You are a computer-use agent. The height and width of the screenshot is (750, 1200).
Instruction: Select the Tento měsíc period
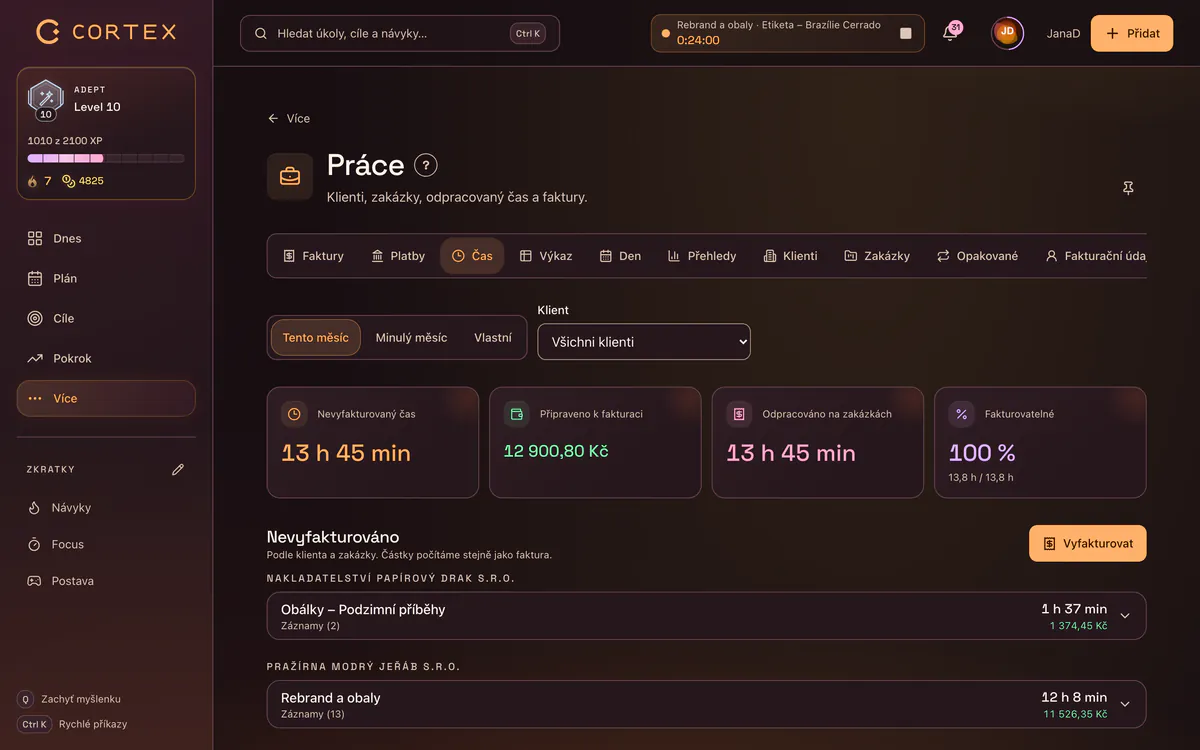[316, 338]
